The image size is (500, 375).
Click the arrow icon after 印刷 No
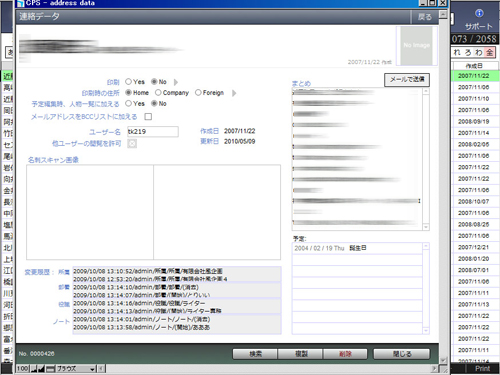[176, 82]
